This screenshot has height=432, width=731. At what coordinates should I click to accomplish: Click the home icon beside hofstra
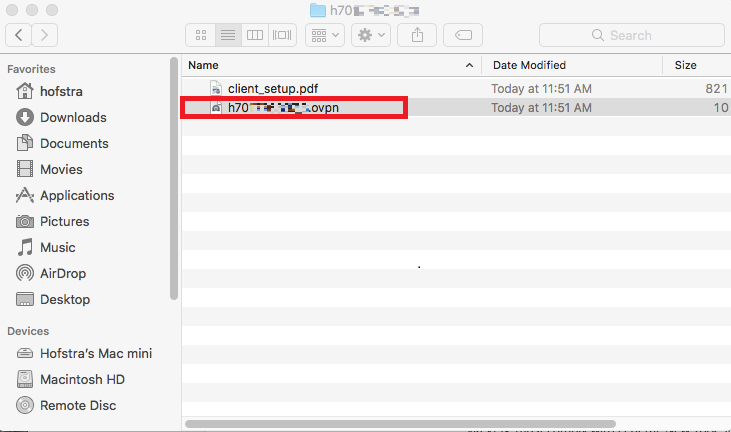click(25, 91)
